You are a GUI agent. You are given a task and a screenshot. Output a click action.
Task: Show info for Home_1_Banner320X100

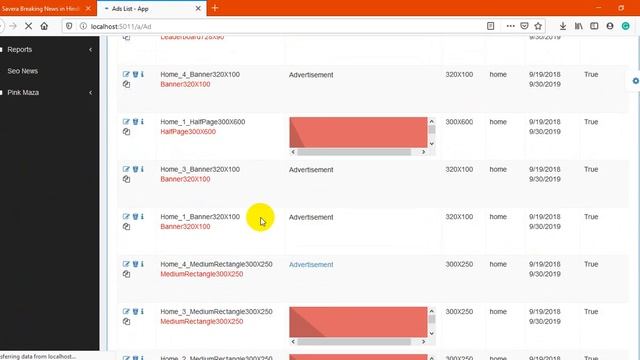(x=142, y=216)
